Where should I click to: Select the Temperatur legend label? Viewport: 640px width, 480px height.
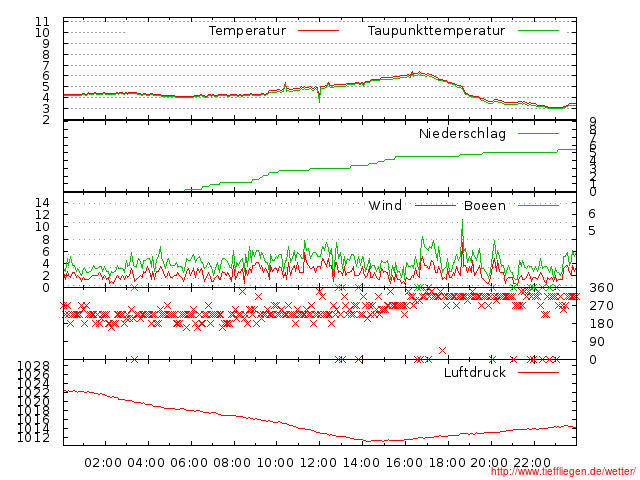click(247, 31)
